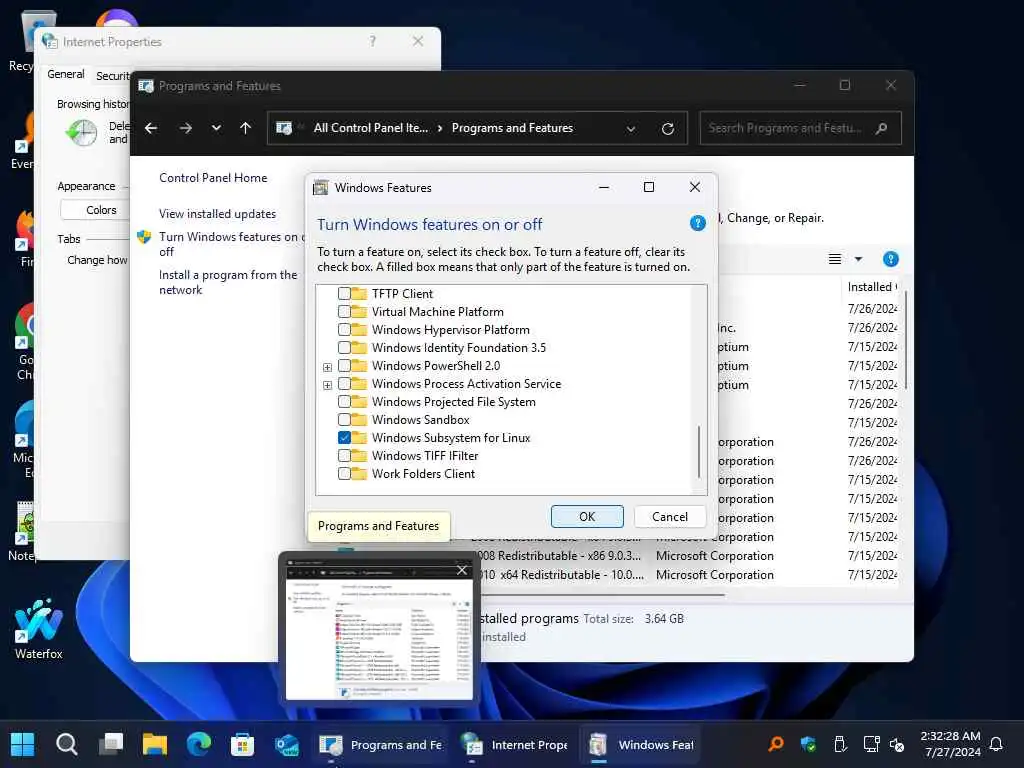
Task: Launch Microsoft Edge from the taskbar
Action: (x=199, y=744)
